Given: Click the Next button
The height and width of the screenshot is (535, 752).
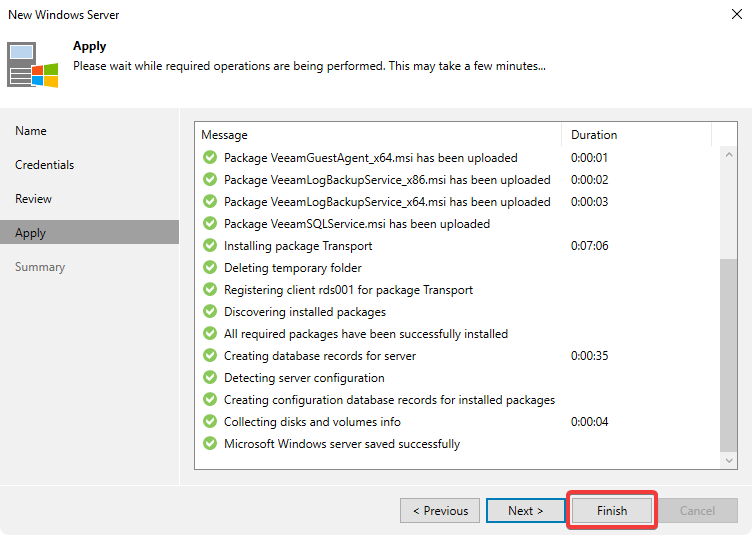Looking at the screenshot, I should click(525, 510).
